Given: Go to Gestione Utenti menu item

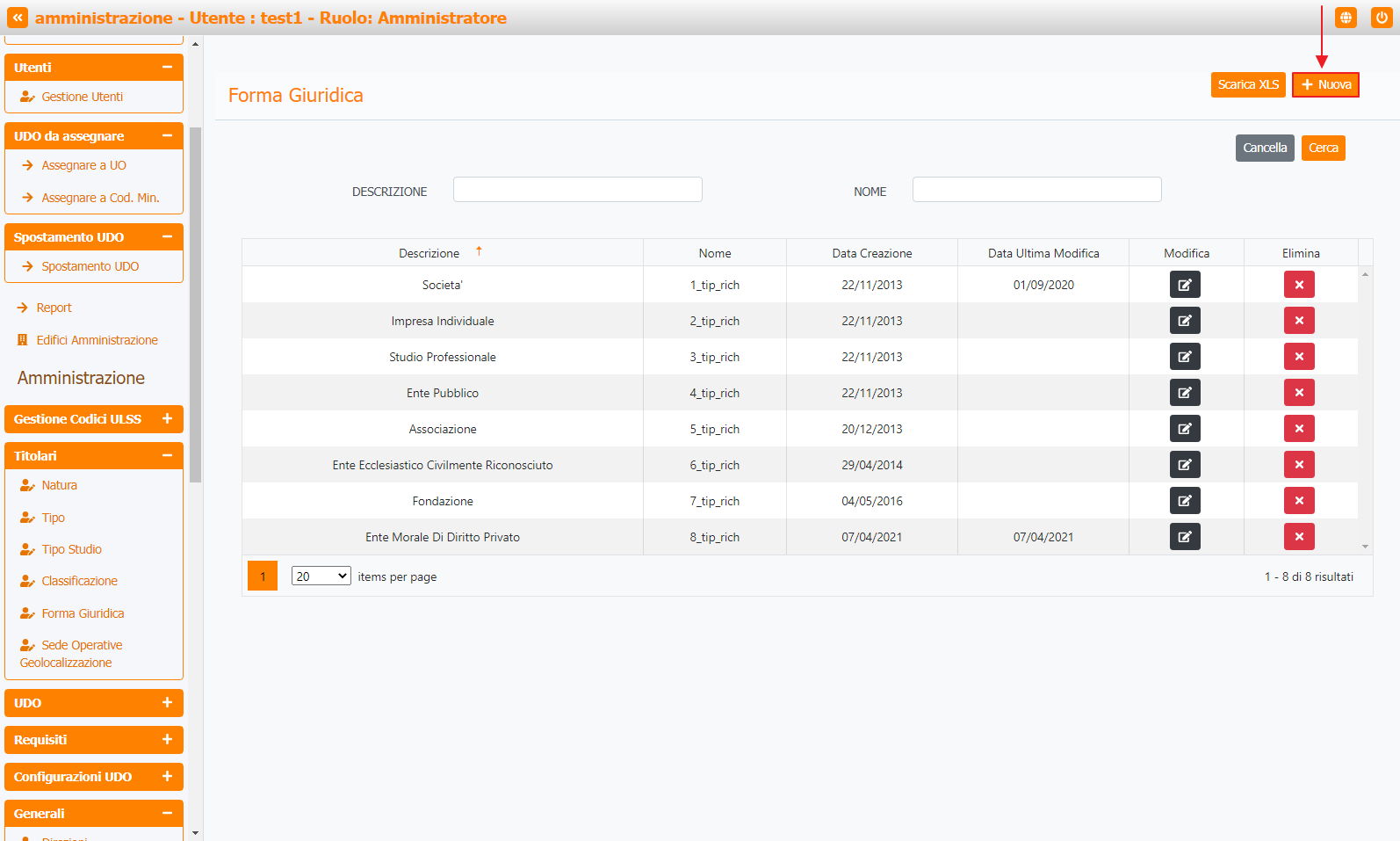Looking at the screenshot, I should [82, 97].
